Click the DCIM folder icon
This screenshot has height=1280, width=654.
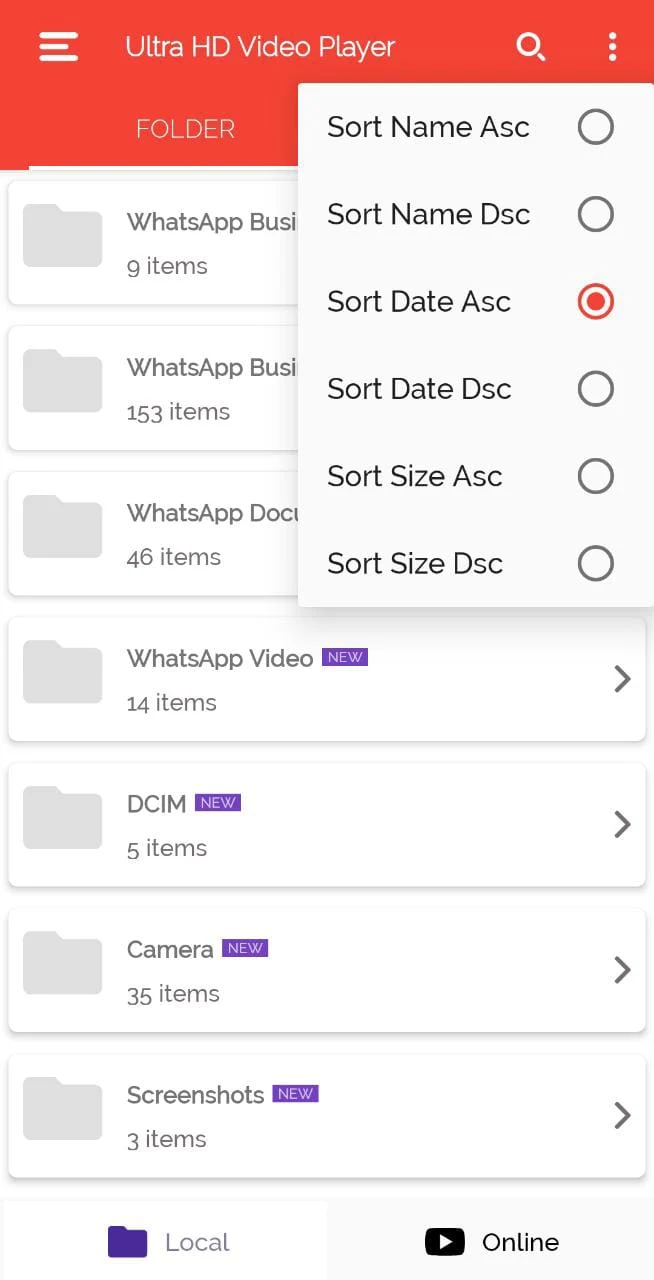pyautogui.click(x=62, y=817)
